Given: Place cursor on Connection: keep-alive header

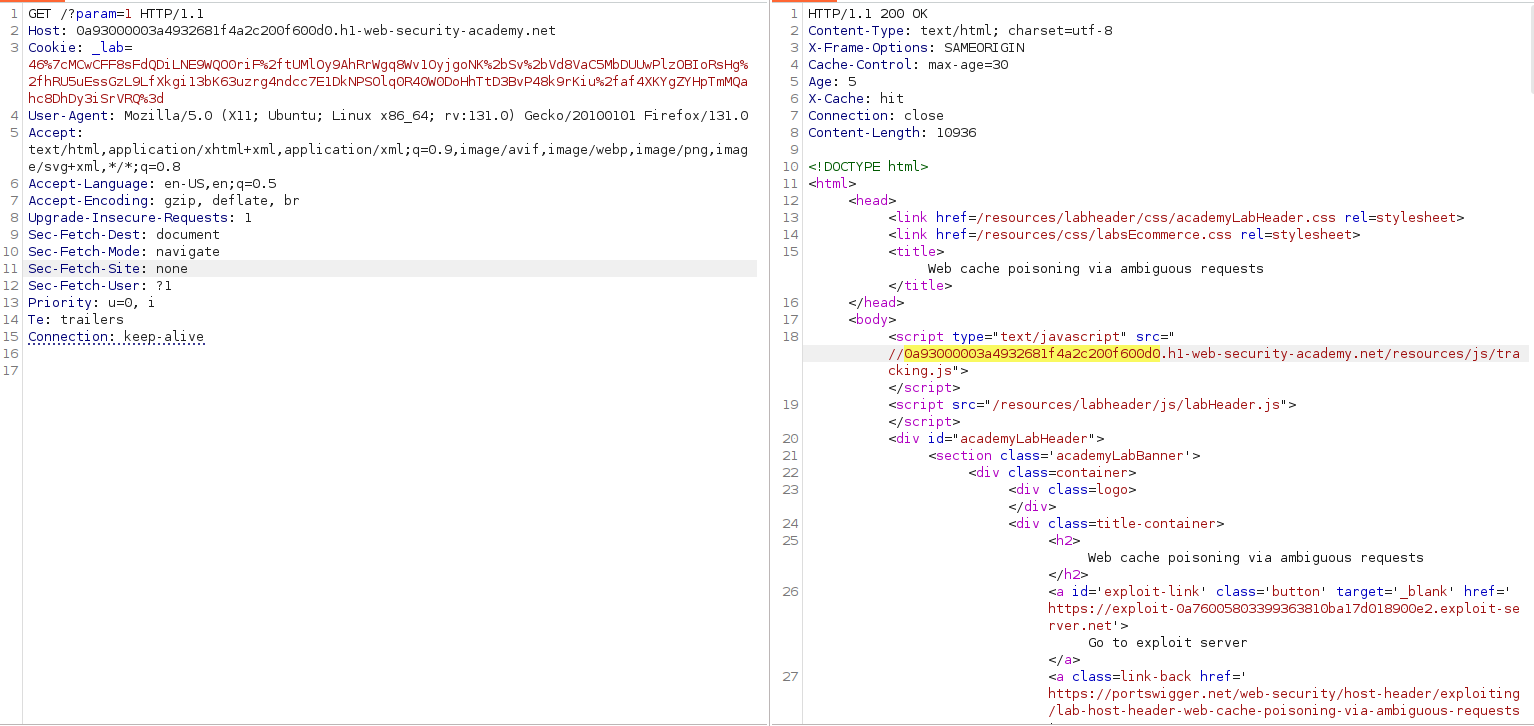Looking at the screenshot, I should [x=116, y=337].
